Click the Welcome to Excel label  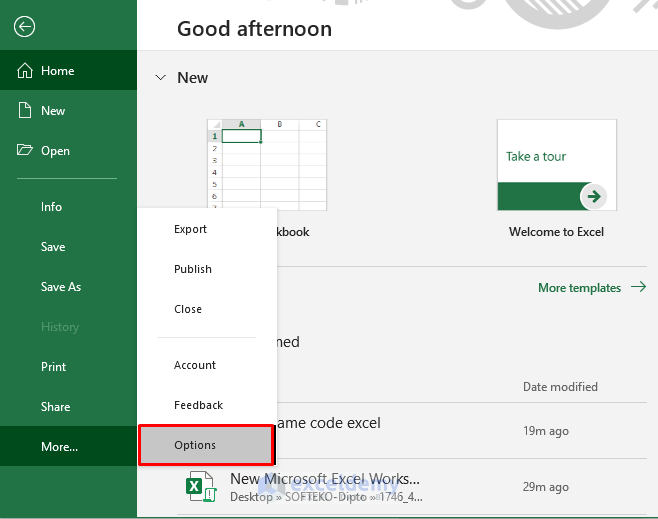coord(556,232)
